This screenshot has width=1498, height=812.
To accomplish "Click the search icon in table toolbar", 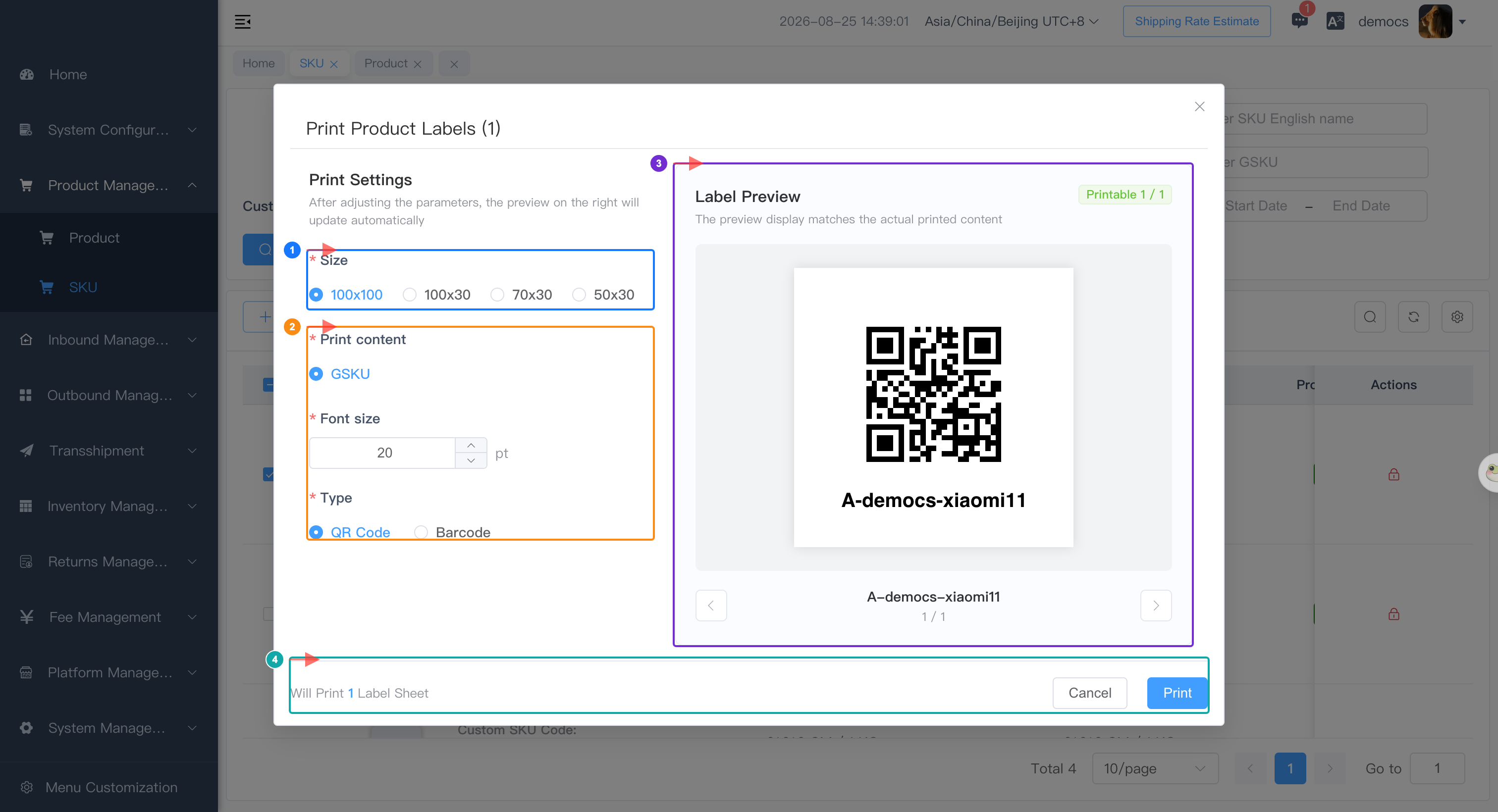I will pyautogui.click(x=1370, y=317).
